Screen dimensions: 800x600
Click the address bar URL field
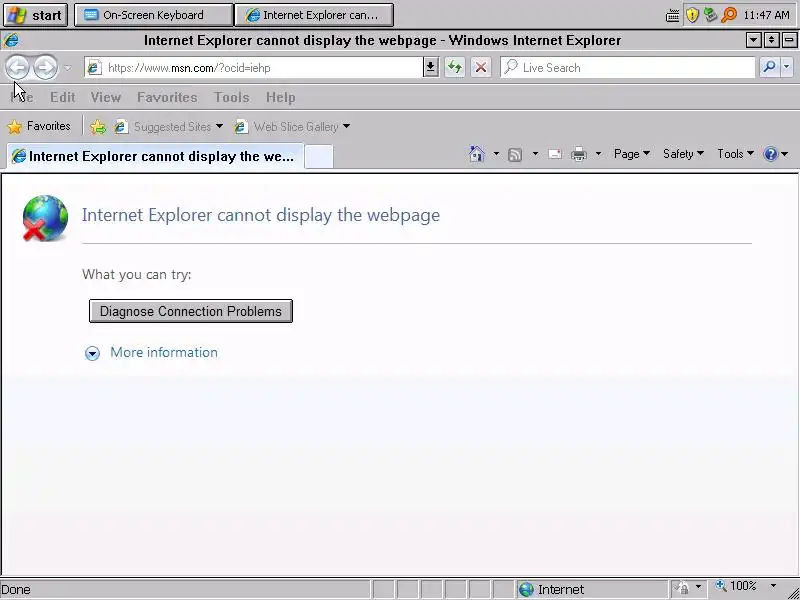tap(254, 68)
